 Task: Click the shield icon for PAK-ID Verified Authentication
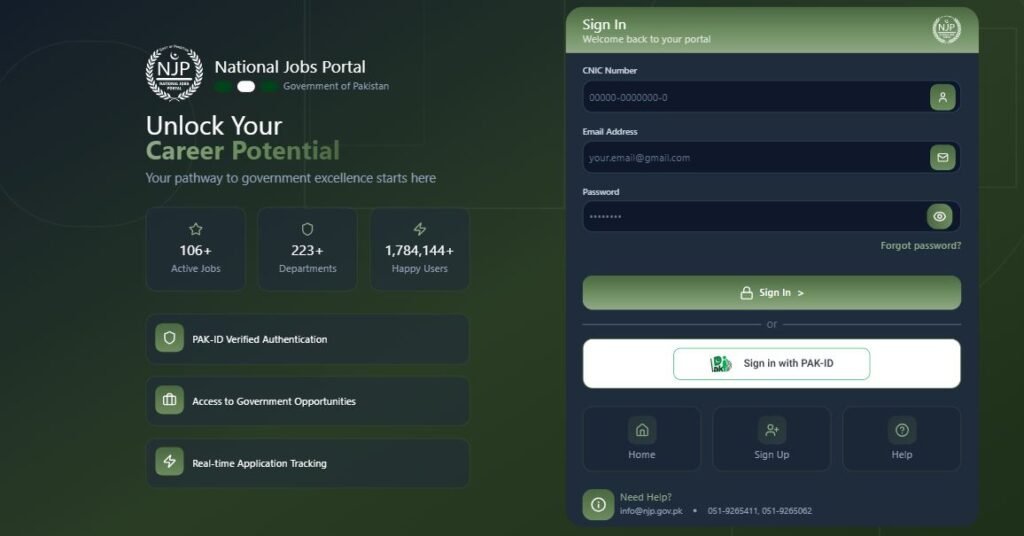169,338
